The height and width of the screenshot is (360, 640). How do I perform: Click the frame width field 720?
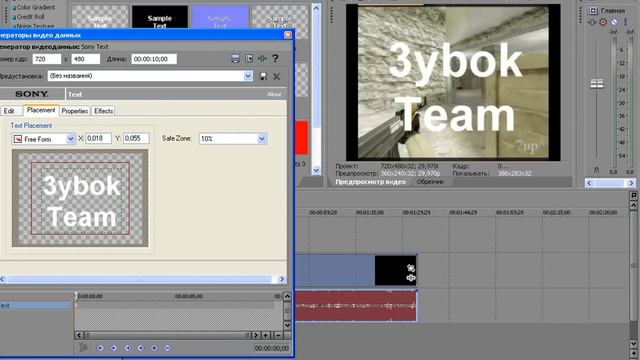[47, 59]
